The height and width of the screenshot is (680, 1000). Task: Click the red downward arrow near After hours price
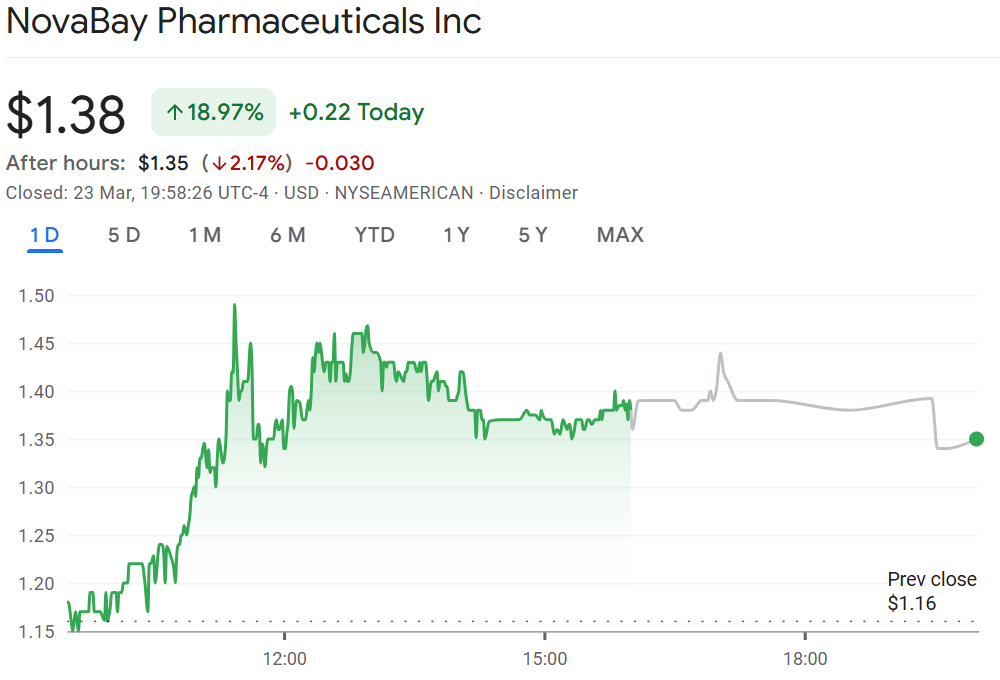tap(220, 162)
